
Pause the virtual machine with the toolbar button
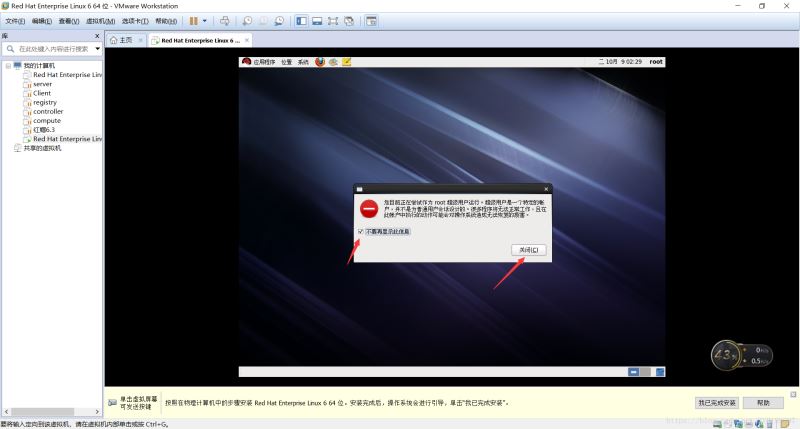coord(193,21)
